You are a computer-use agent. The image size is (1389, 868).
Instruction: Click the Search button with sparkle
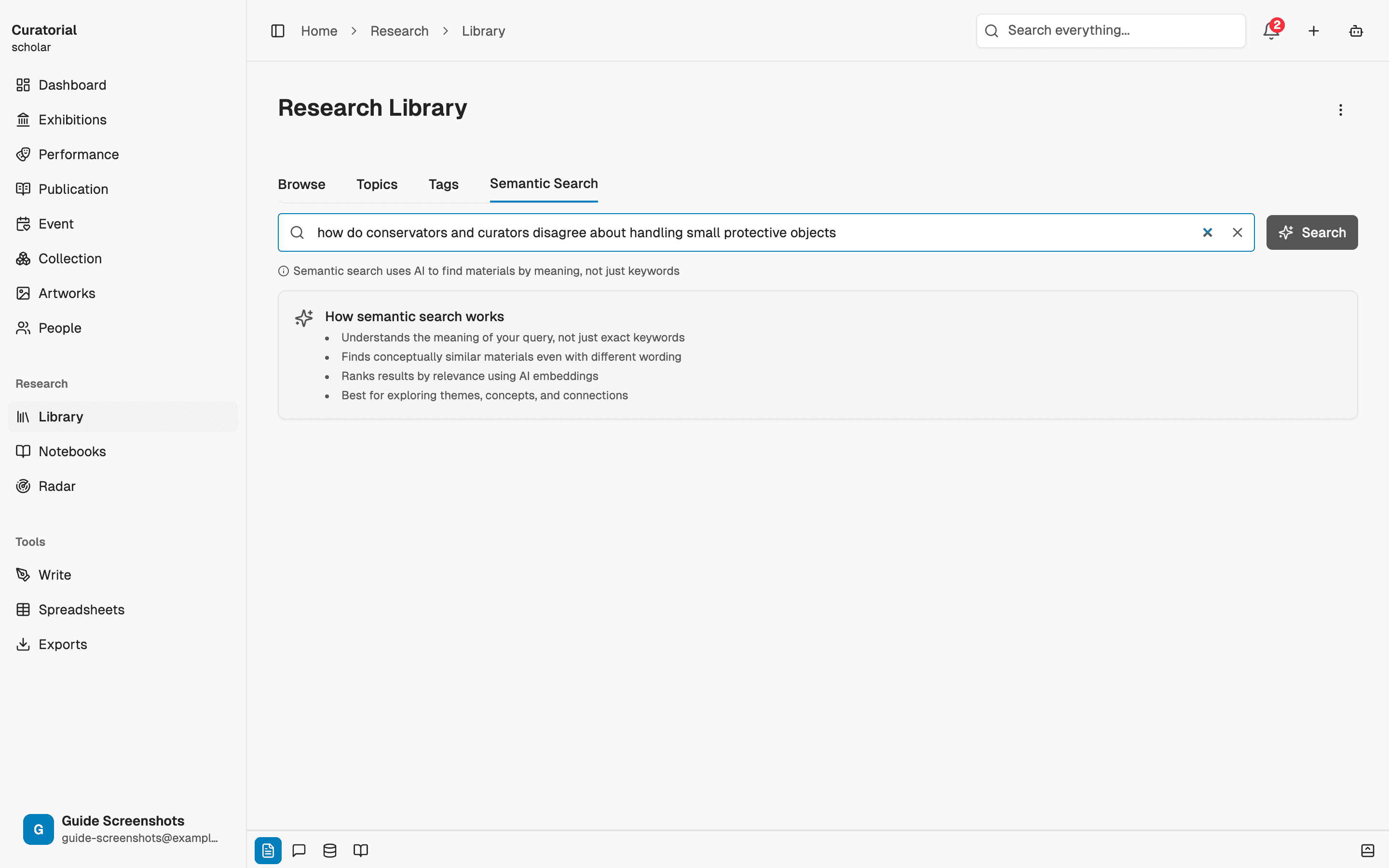1312,232
